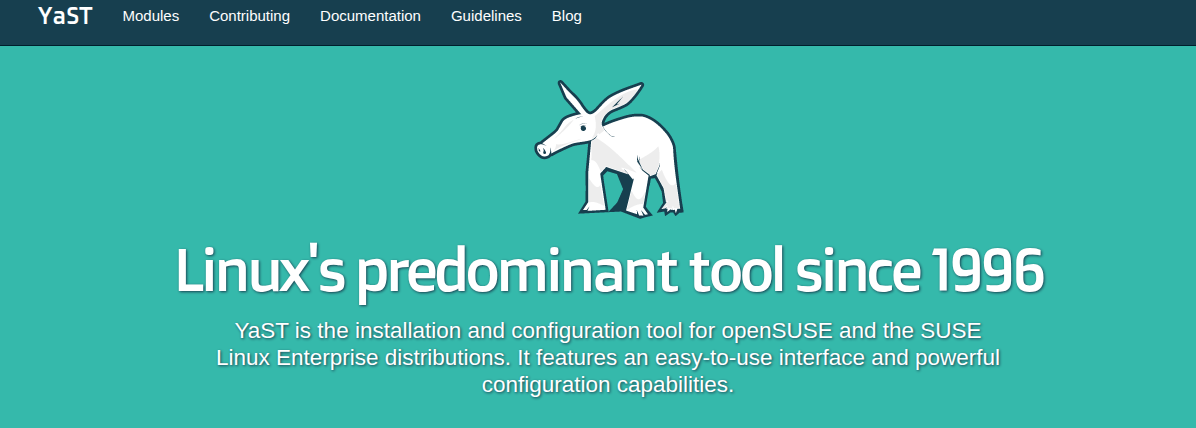Click the "easy-to-use interface" phrase
The image size is (1196, 428).
(x=746, y=358)
